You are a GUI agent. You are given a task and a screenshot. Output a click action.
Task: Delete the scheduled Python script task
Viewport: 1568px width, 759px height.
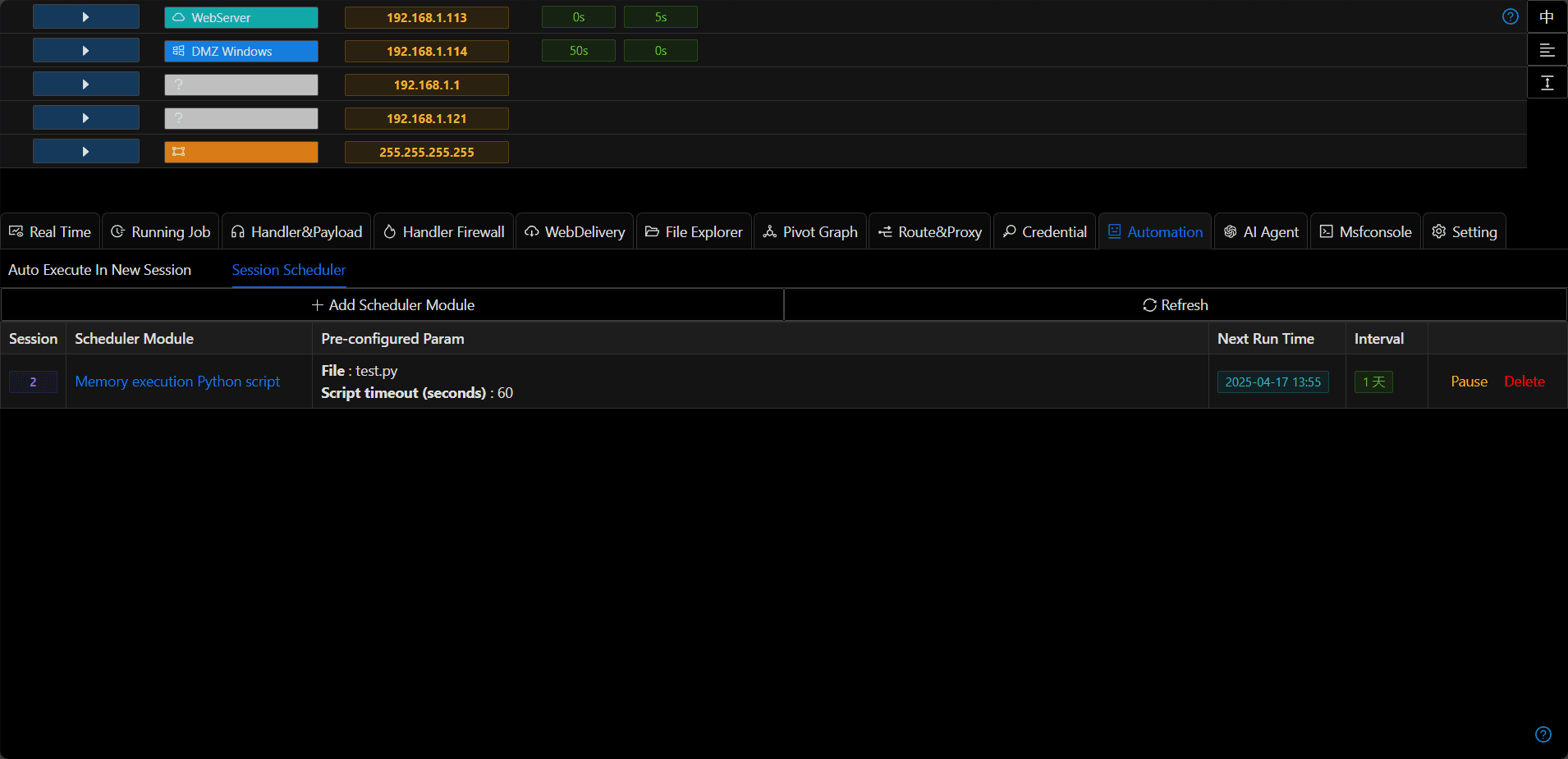(1524, 382)
